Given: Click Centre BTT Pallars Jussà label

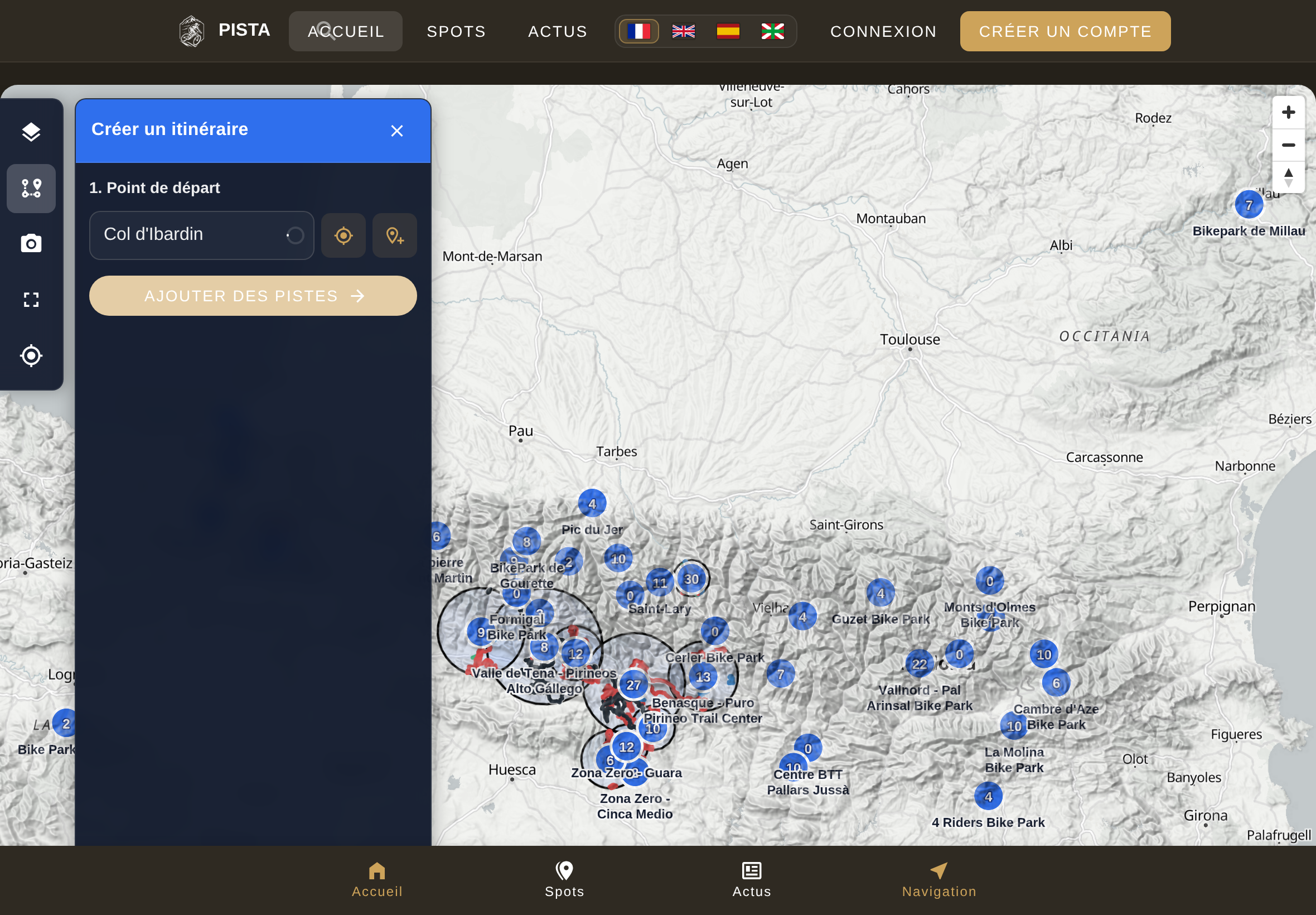Looking at the screenshot, I should (x=808, y=782).
